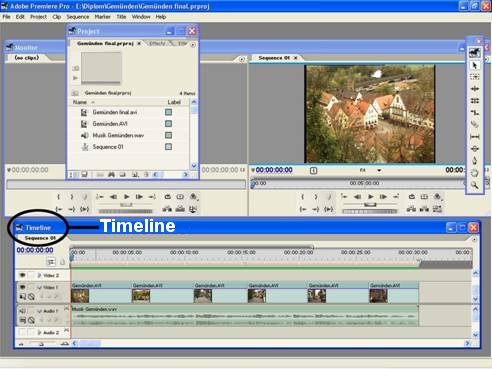Create a new bin in Project panel
The height and width of the screenshot is (369, 492).
(x=123, y=174)
